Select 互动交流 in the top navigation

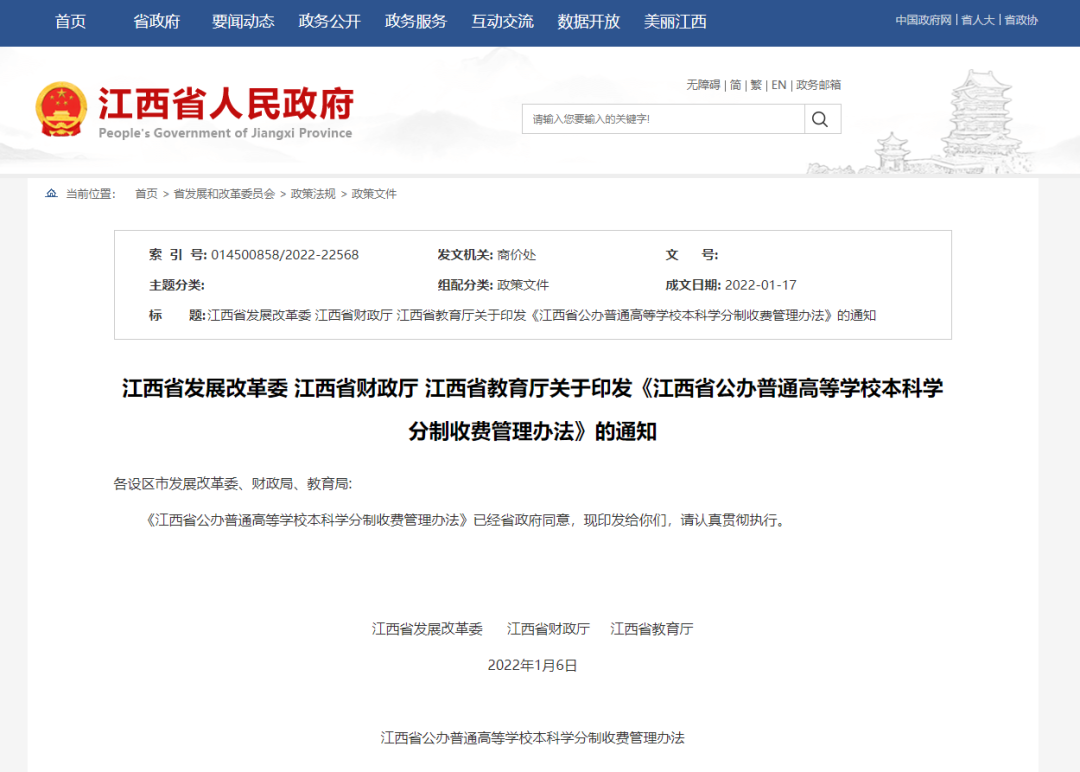pyautogui.click(x=501, y=21)
